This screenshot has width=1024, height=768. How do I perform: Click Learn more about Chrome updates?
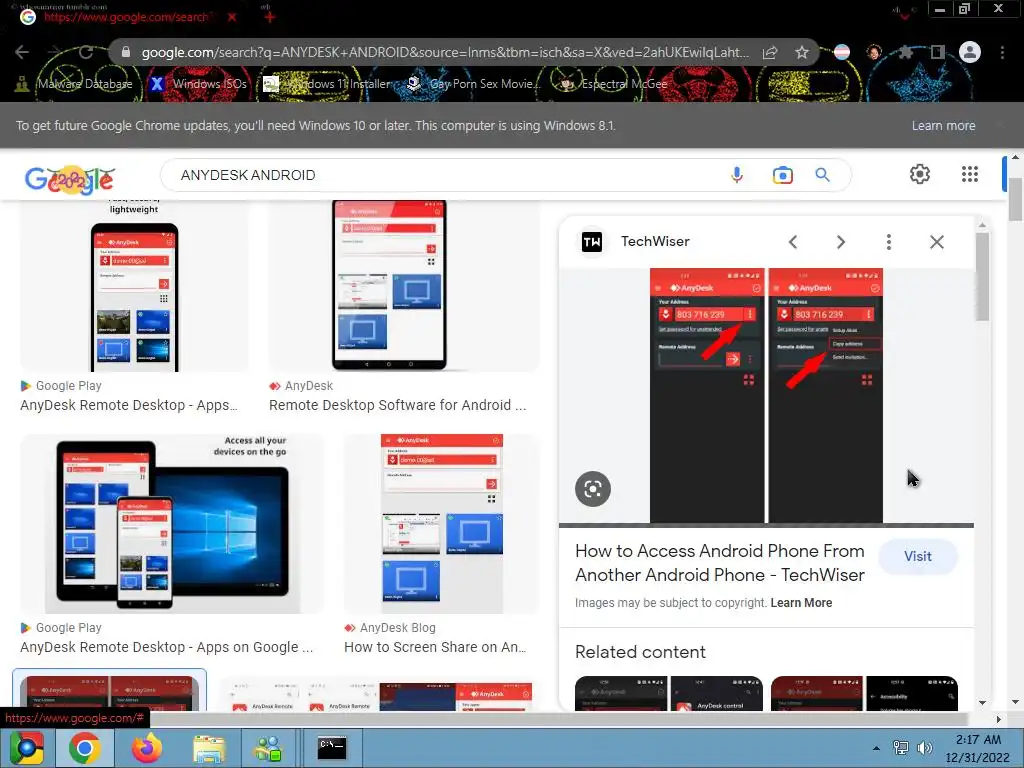click(943, 125)
